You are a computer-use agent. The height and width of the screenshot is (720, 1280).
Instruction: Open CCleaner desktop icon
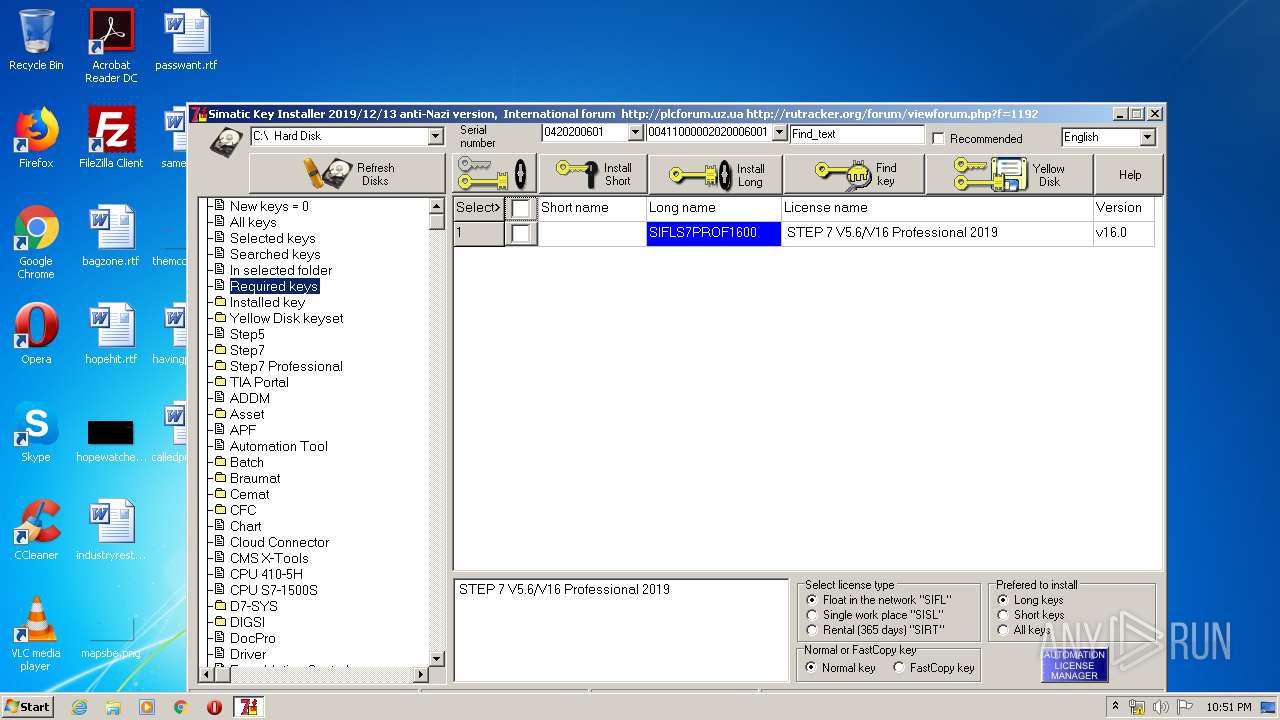click(36, 530)
